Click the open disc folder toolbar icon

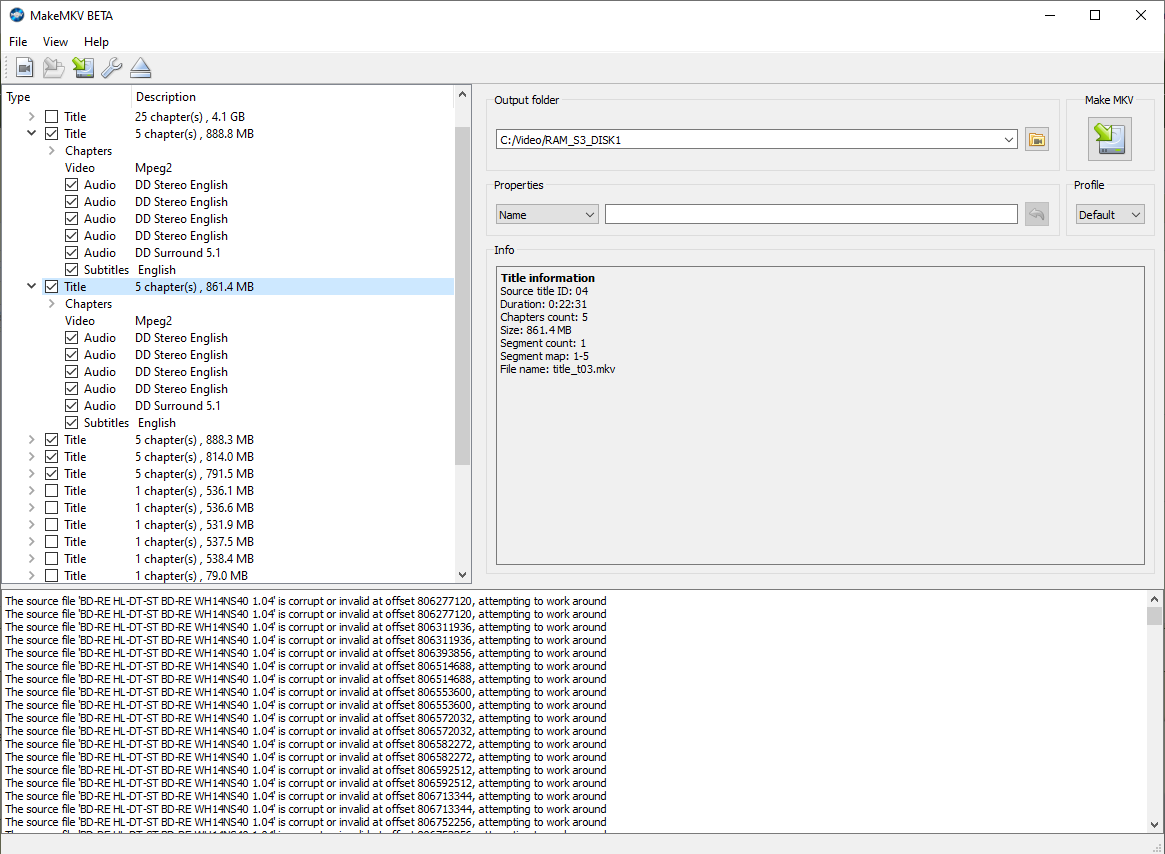pos(53,68)
